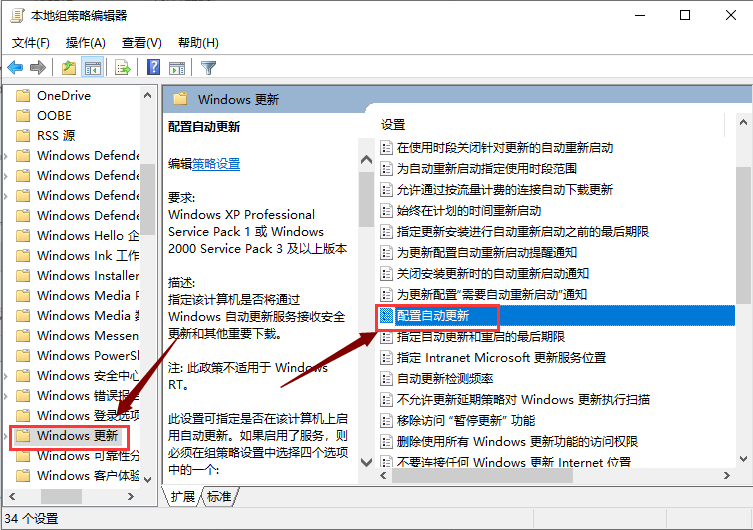Click the Forward arrow toolbar icon

tap(37, 68)
